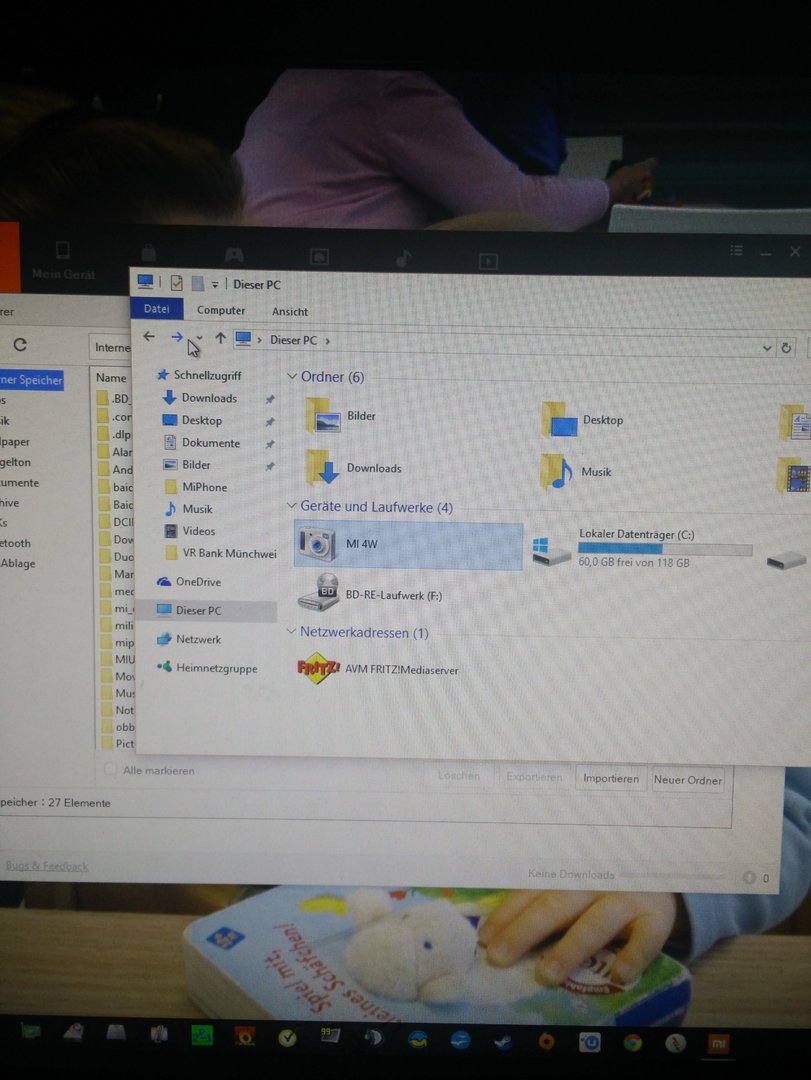Select Dieser PC in the navigation pane
811x1080 pixels.
207,610
